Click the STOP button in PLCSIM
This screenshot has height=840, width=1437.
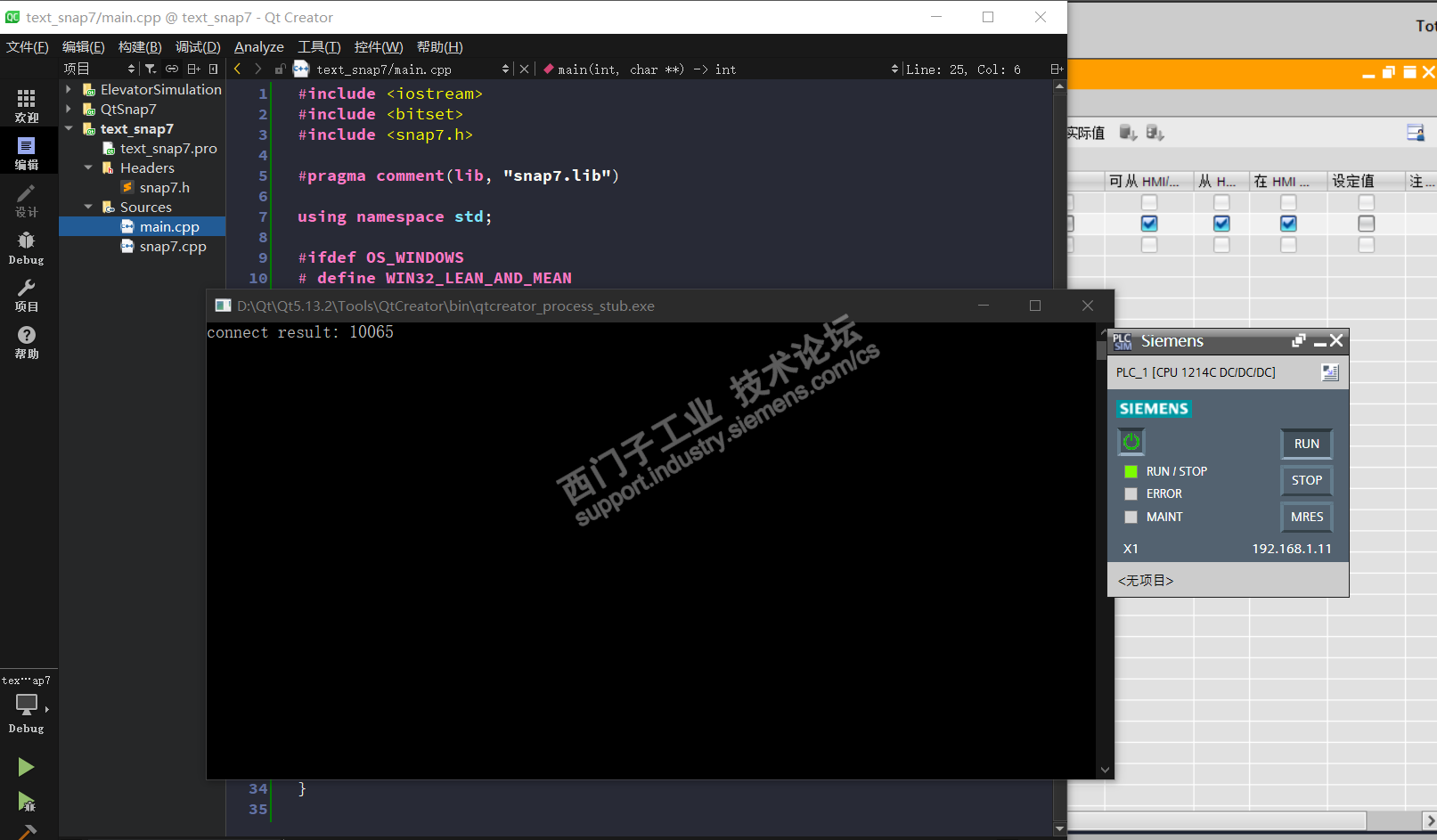point(1307,480)
